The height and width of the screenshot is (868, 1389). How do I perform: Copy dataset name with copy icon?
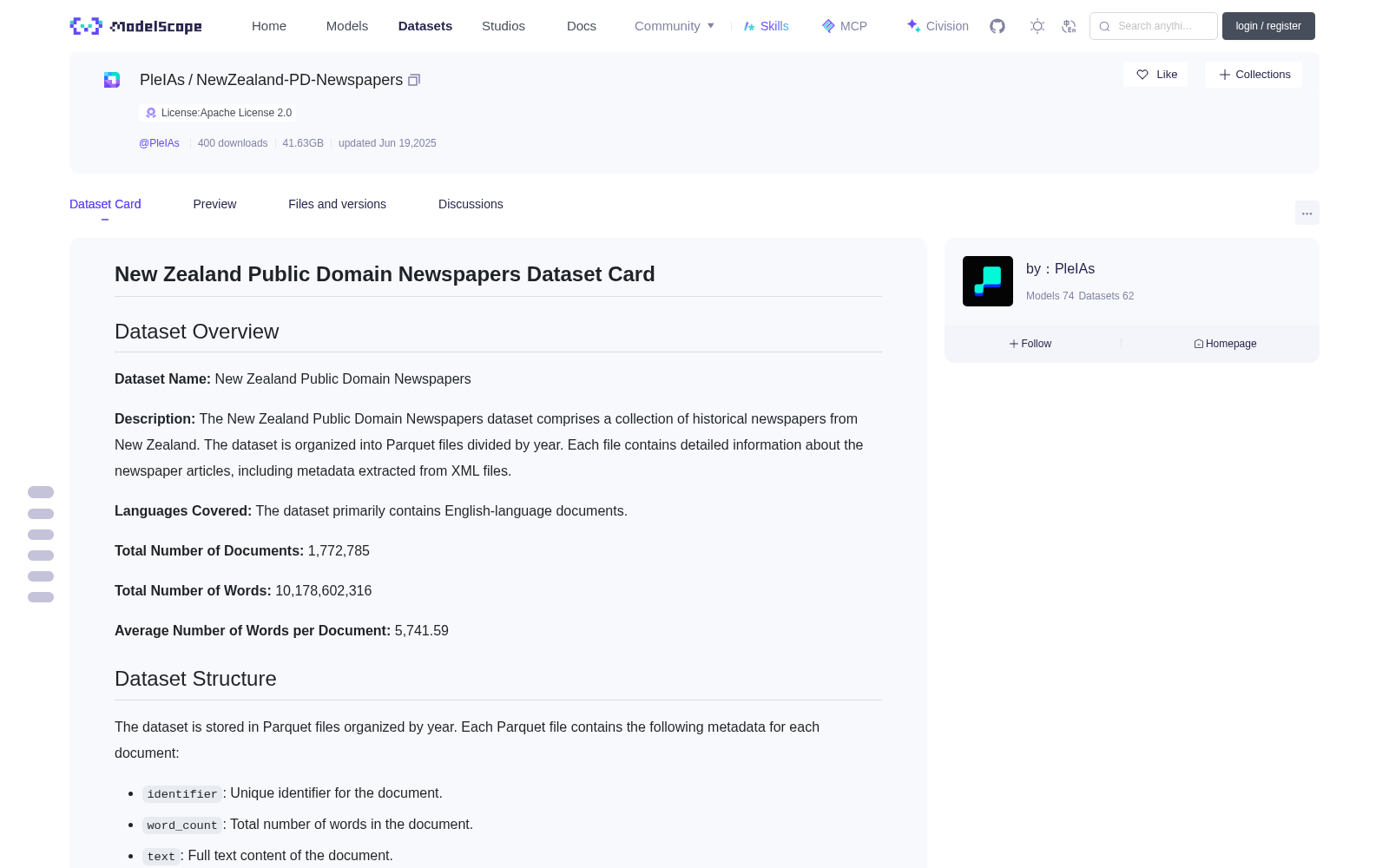414,80
